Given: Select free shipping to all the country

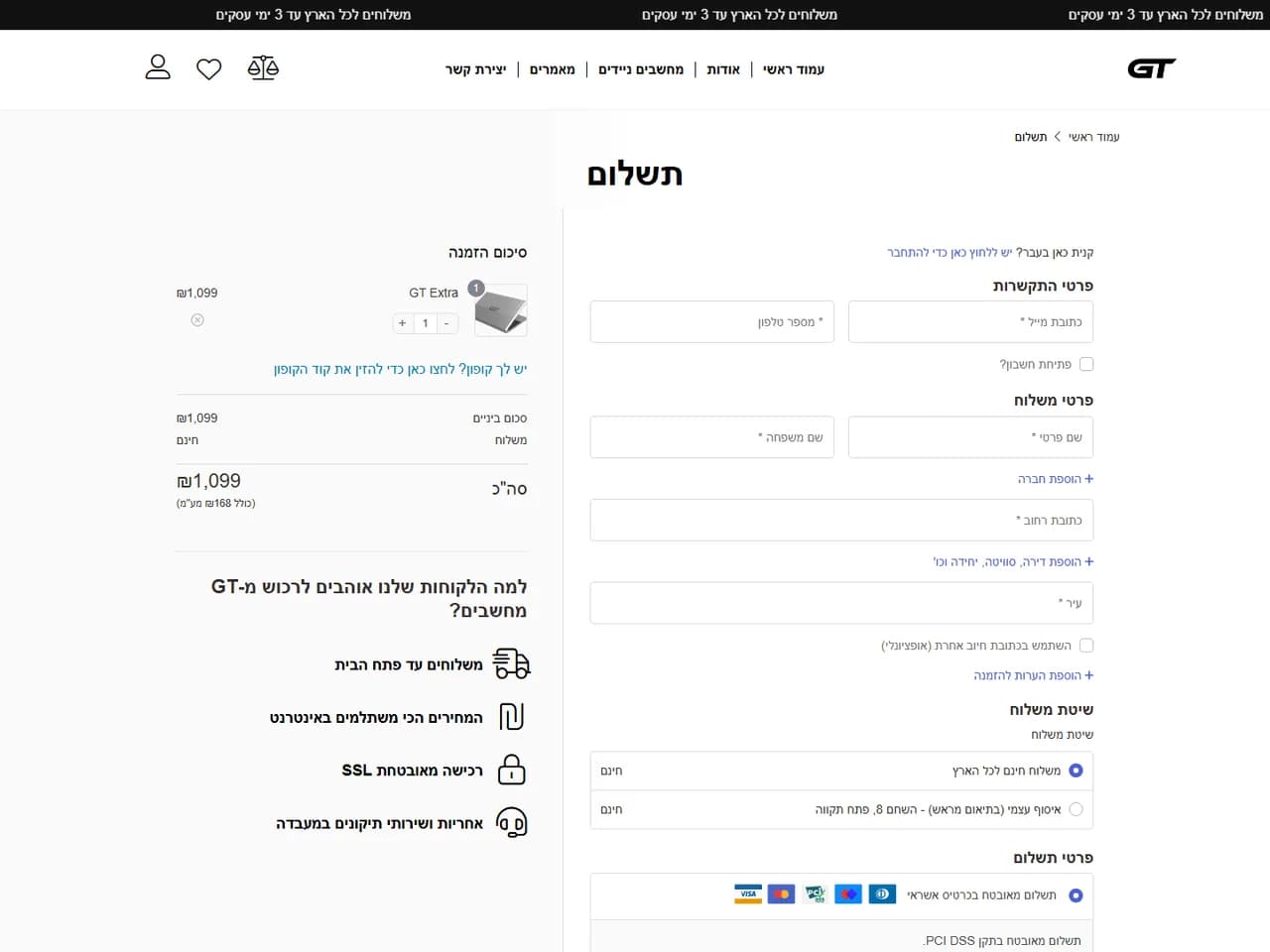Looking at the screenshot, I should [x=1076, y=771].
